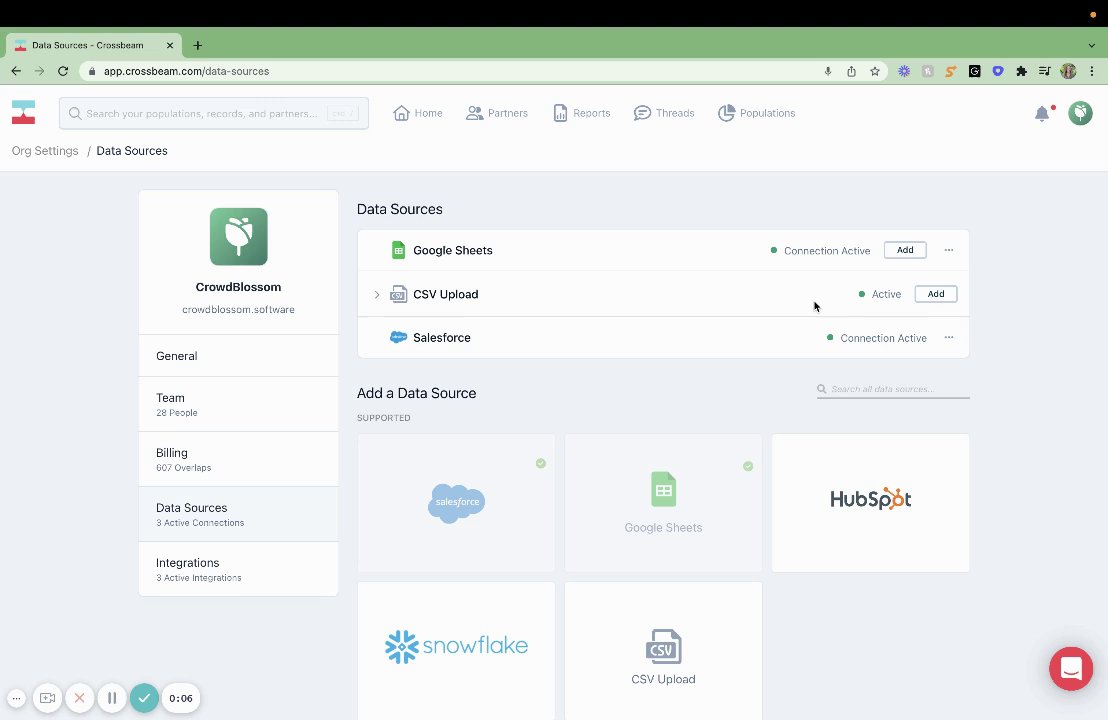Select General in settings sidebar
Image resolution: width=1108 pixels, height=720 pixels.
[x=239, y=355]
